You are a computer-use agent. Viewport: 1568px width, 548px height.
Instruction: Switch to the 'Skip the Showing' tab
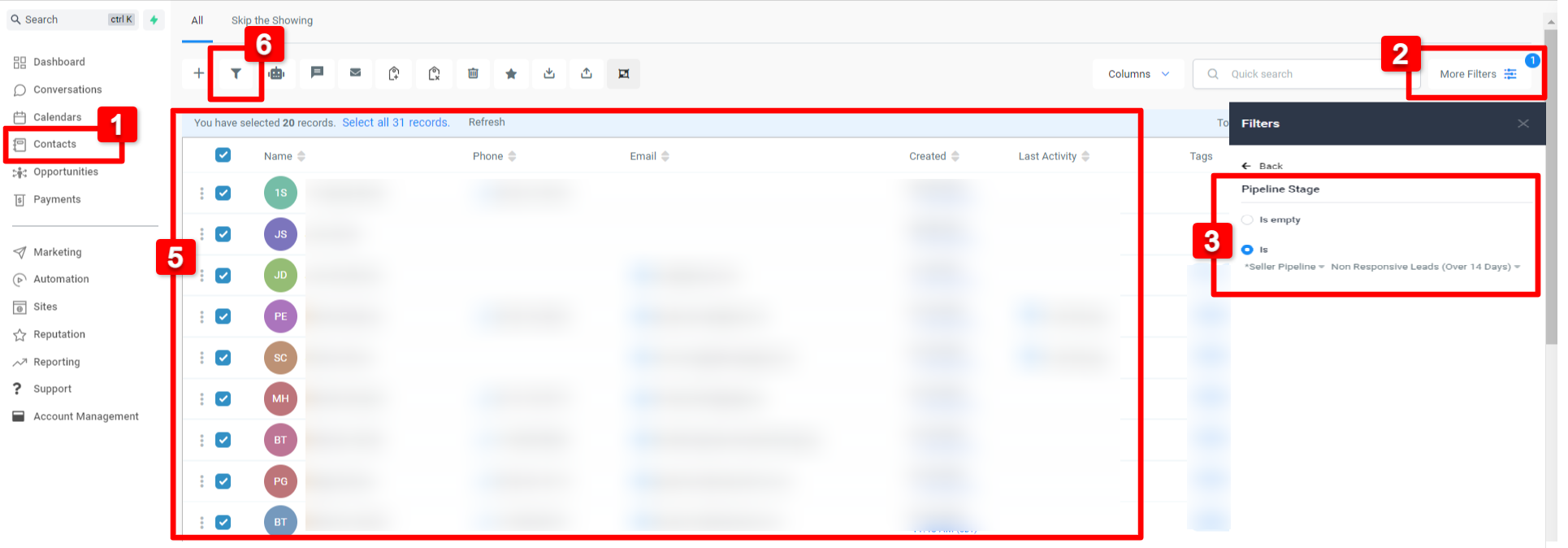(271, 20)
